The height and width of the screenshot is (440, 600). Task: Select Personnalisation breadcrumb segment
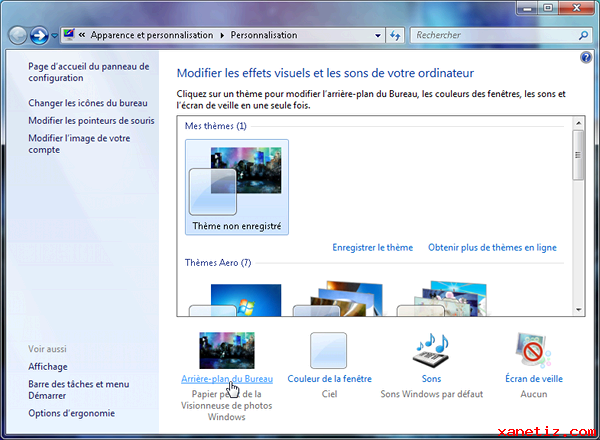pos(264,35)
